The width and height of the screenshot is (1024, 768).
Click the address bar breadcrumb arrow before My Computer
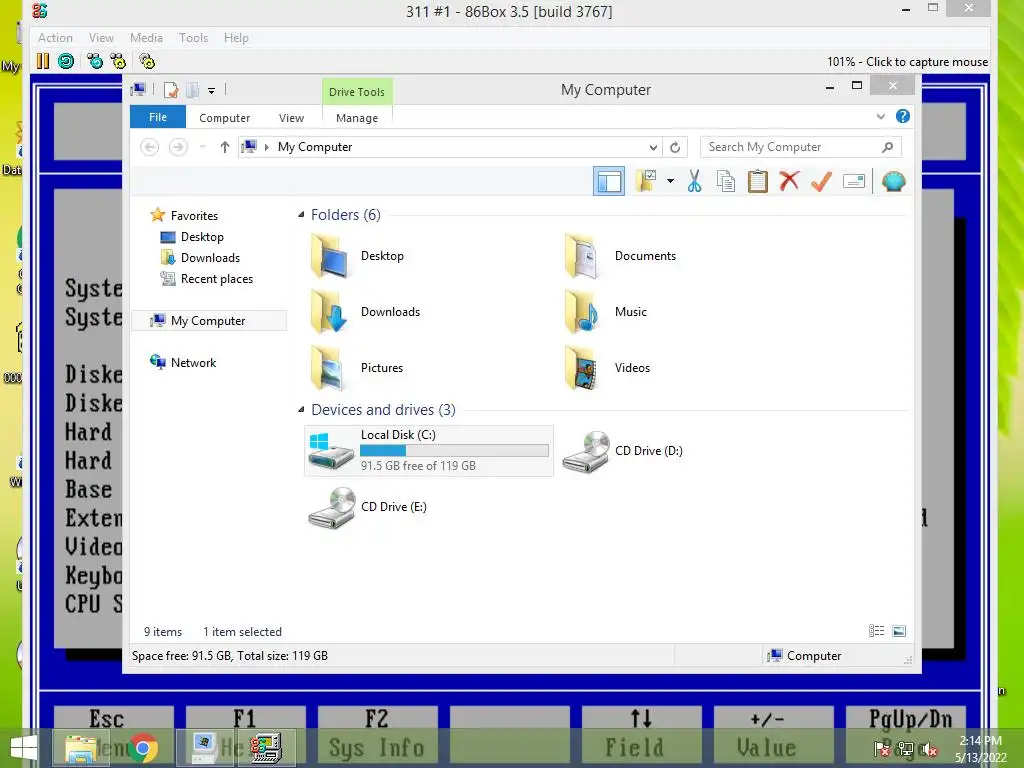pyautogui.click(x=266, y=147)
